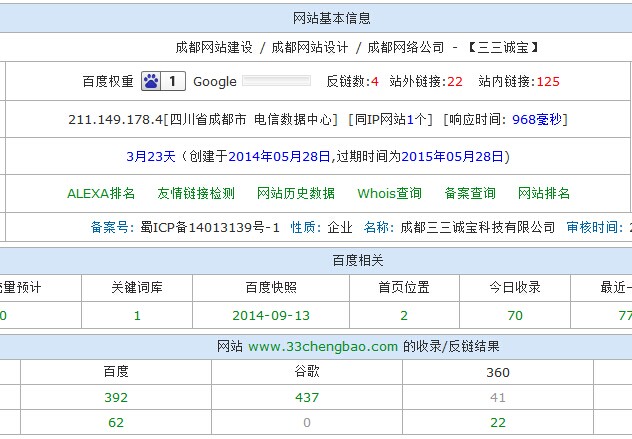
Task: Click the 审核时间 label
Action: tap(595, 228)
